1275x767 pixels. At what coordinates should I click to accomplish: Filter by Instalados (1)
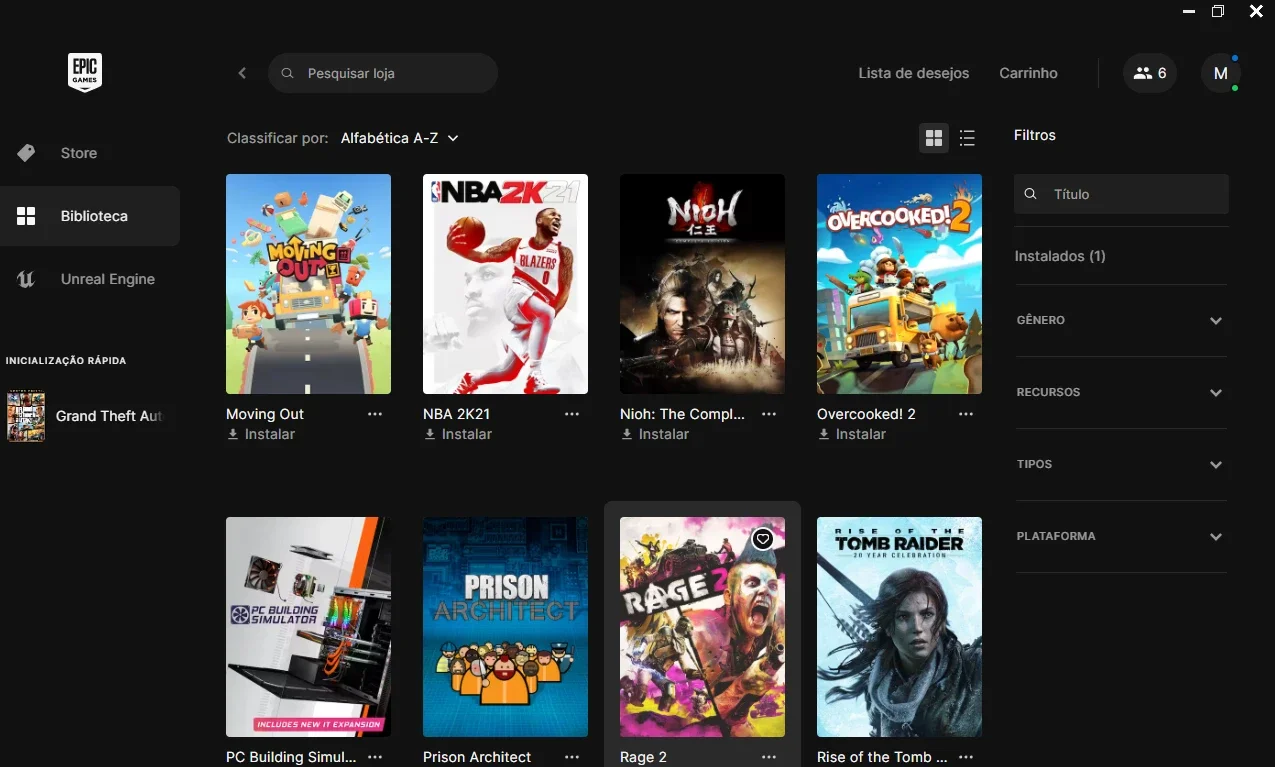(1060, 256)
